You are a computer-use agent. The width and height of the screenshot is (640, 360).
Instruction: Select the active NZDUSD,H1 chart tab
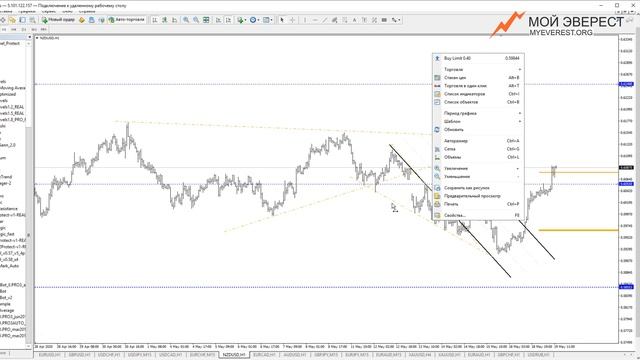[234, 355]
